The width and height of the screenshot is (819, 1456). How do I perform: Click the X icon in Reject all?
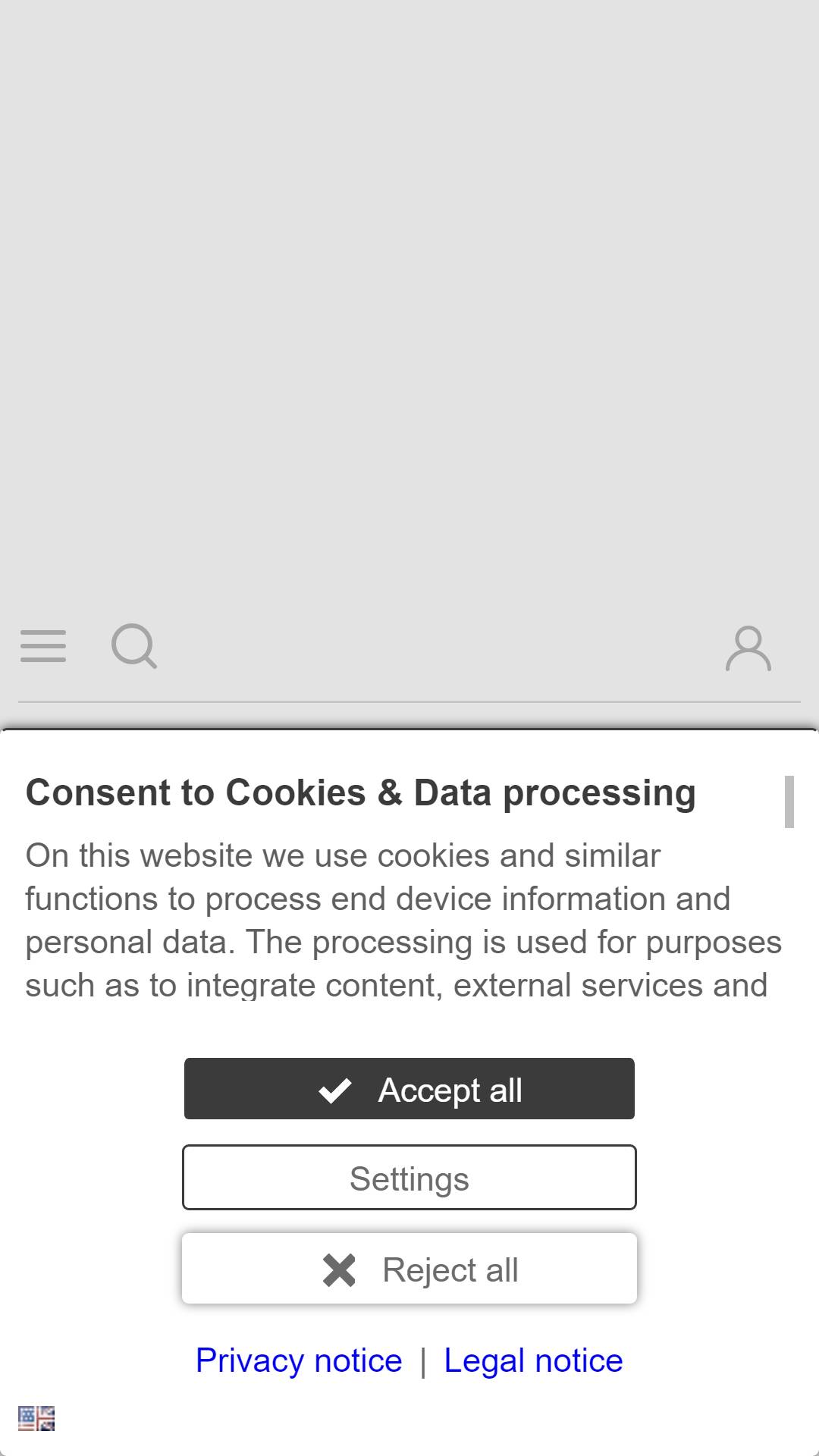click(x=339, y=1270)
